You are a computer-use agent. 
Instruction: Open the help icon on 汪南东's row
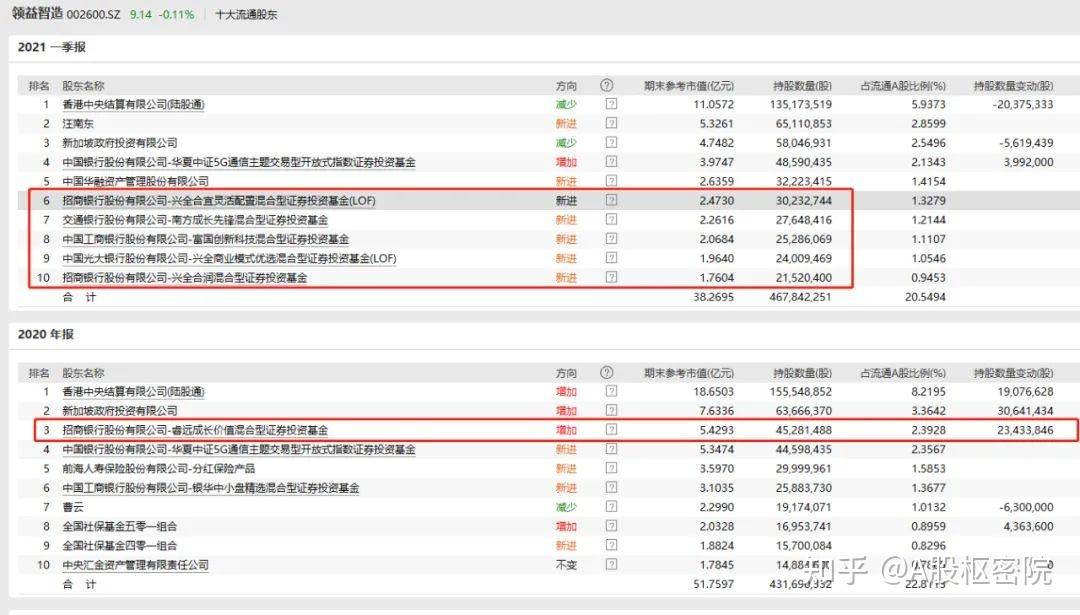[x=611, y=123]
